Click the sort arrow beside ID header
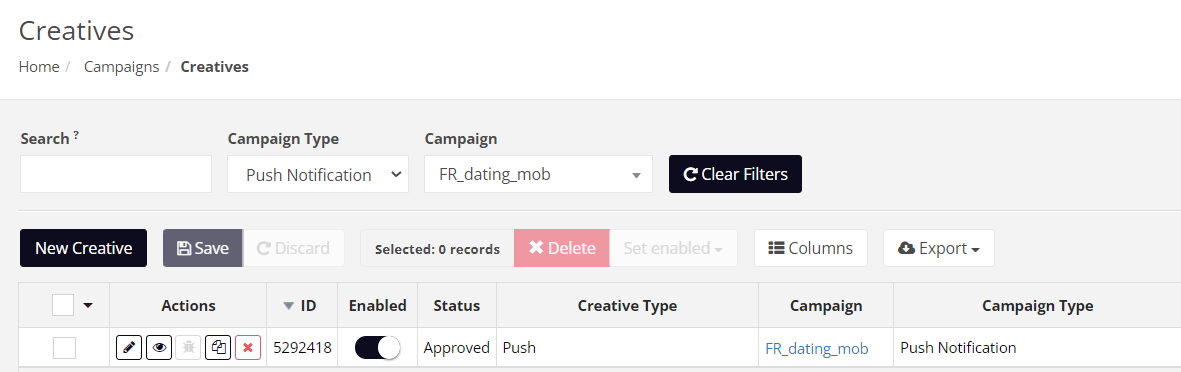The height and width of the screenshot is (372, 1181). click(x=288, y=306)
